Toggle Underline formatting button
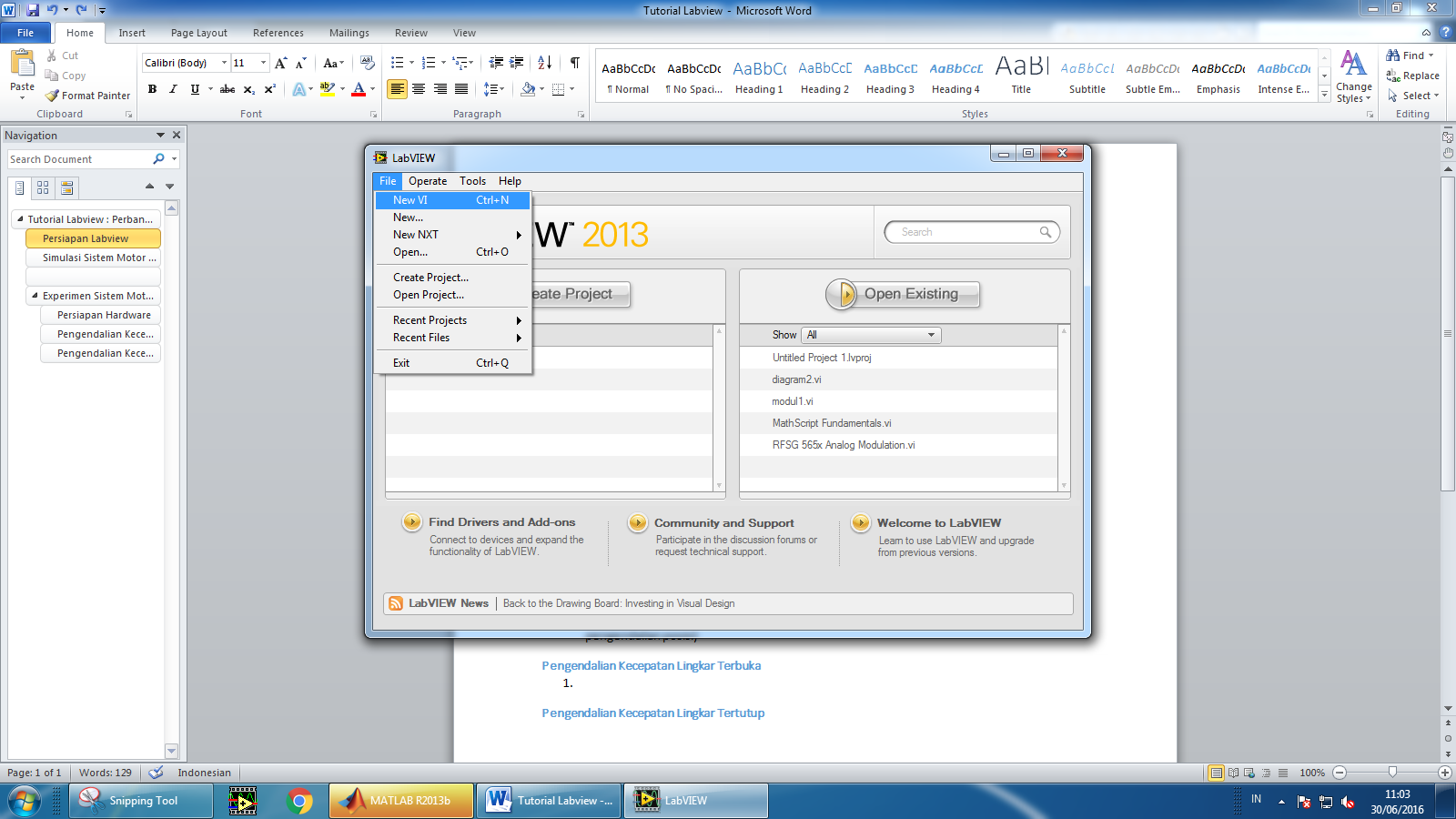The width and height of the screenshot is (1456, 819). click(195, 89)
